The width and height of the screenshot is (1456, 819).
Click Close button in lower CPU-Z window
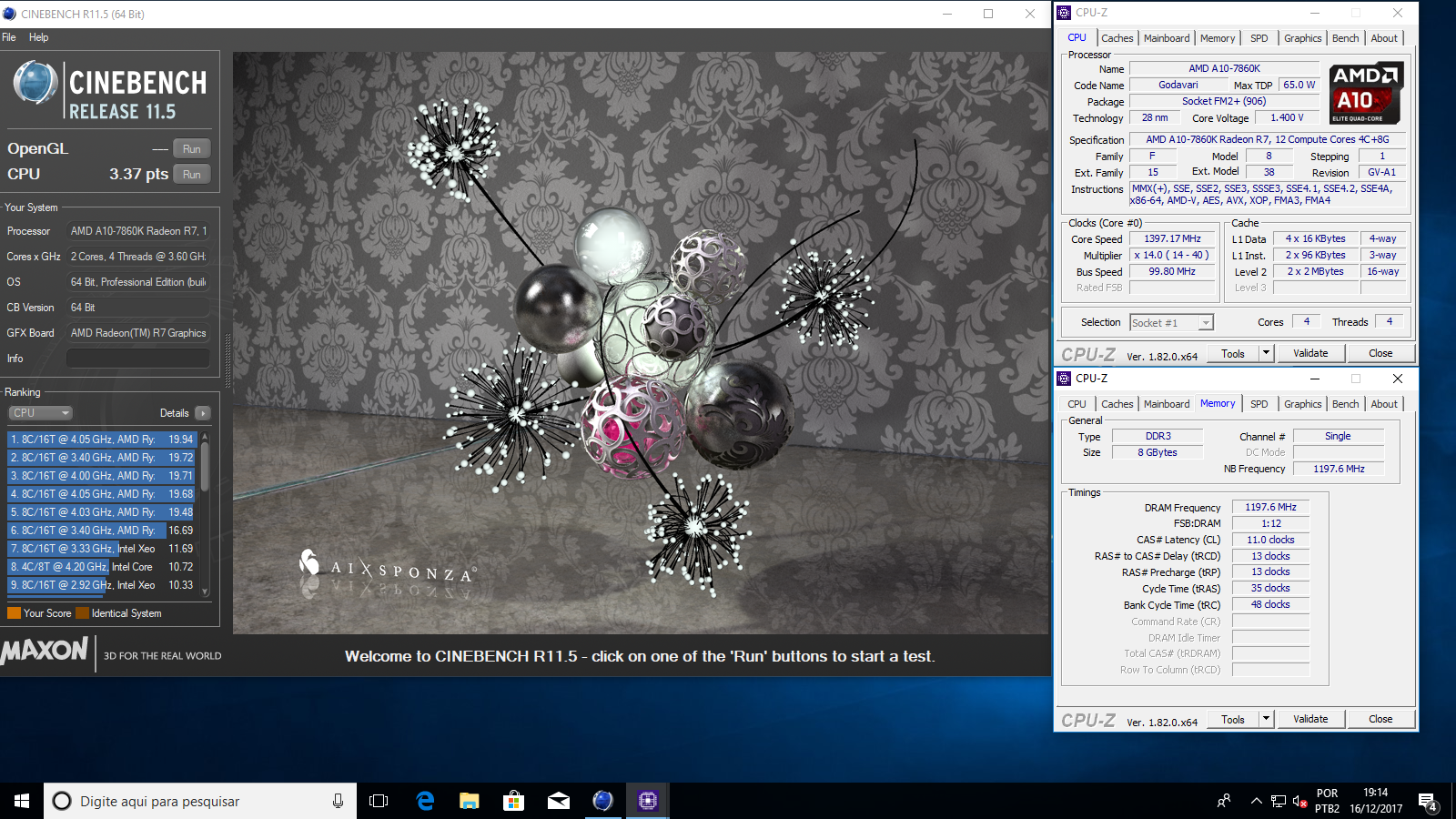1380,720
